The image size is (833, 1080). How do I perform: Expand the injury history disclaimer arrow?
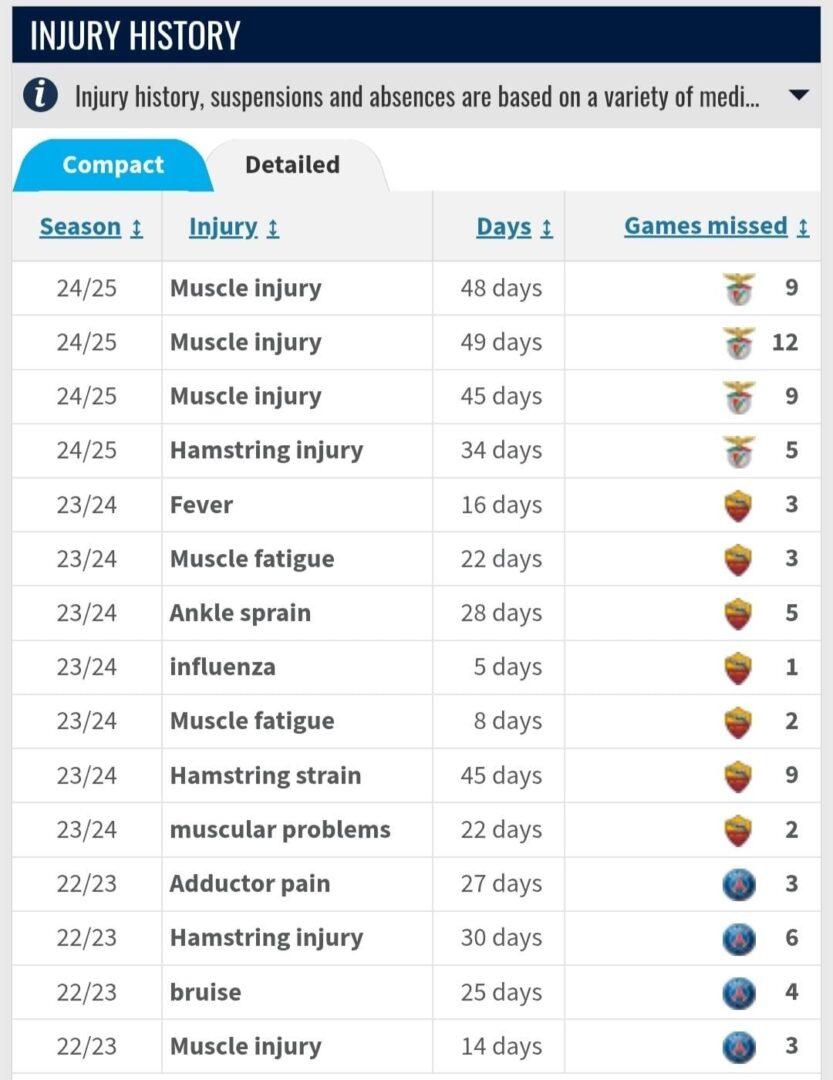[x=798, y=96]
